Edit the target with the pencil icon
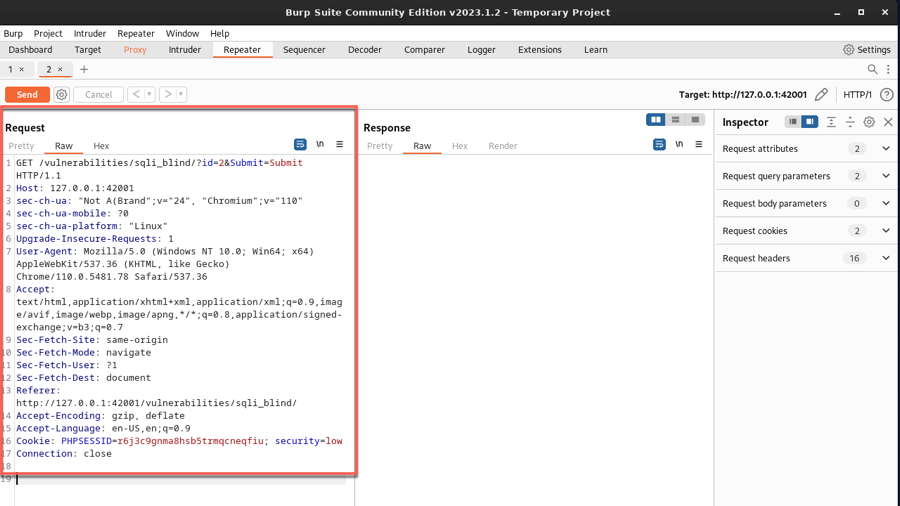This screenshot has width=900, height=506. pos(821,94)
